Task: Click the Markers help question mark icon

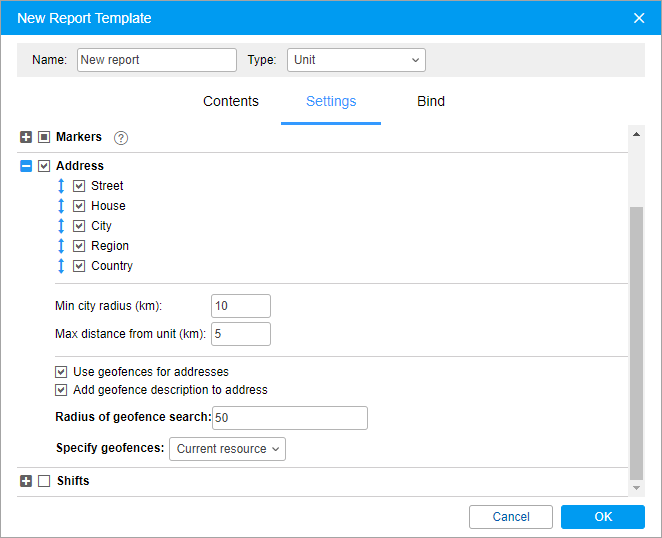Action: click(x=121, y=138)
